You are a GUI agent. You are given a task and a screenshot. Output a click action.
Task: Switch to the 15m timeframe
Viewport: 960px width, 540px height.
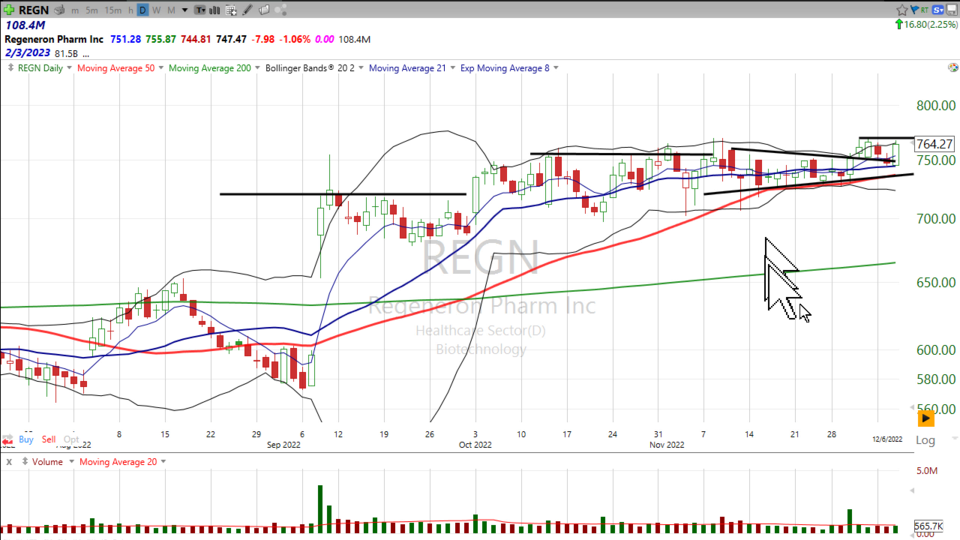tap(113, 10)
